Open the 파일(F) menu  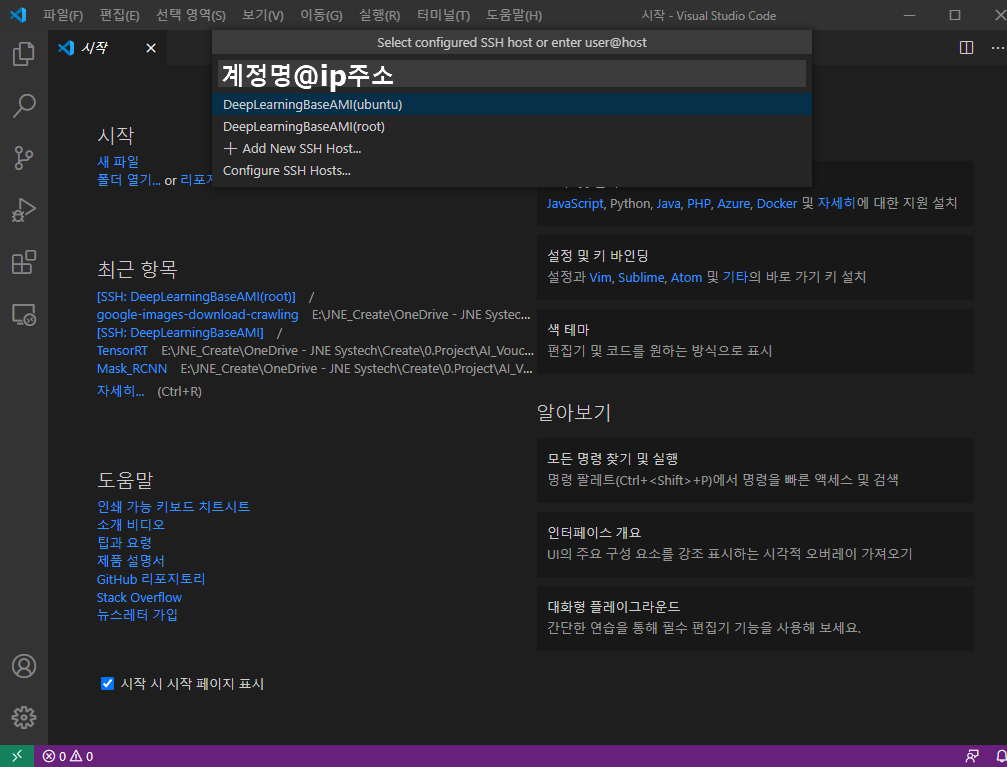pyautogui.click(x=63, y=15)
